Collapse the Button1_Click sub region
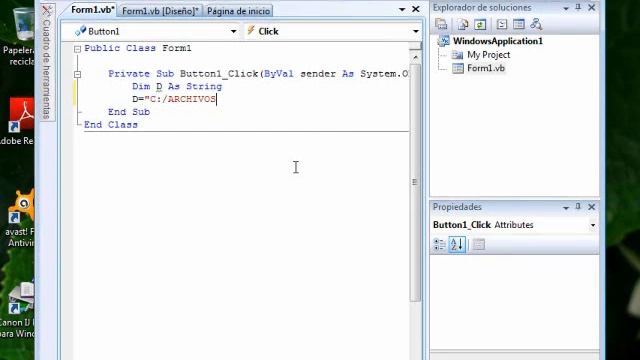The width and height of the screenshot is (640, 360). click(x=77, y=74)
